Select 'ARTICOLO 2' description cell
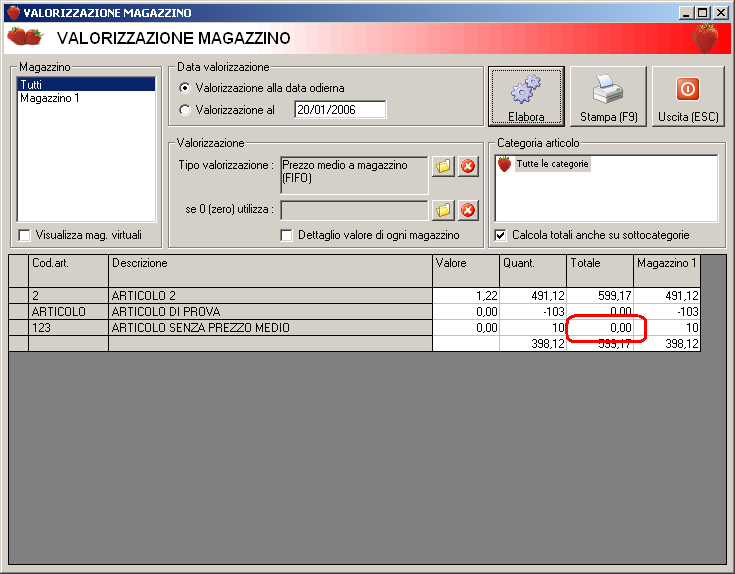 pyautogui.click(x=270, y=296)
